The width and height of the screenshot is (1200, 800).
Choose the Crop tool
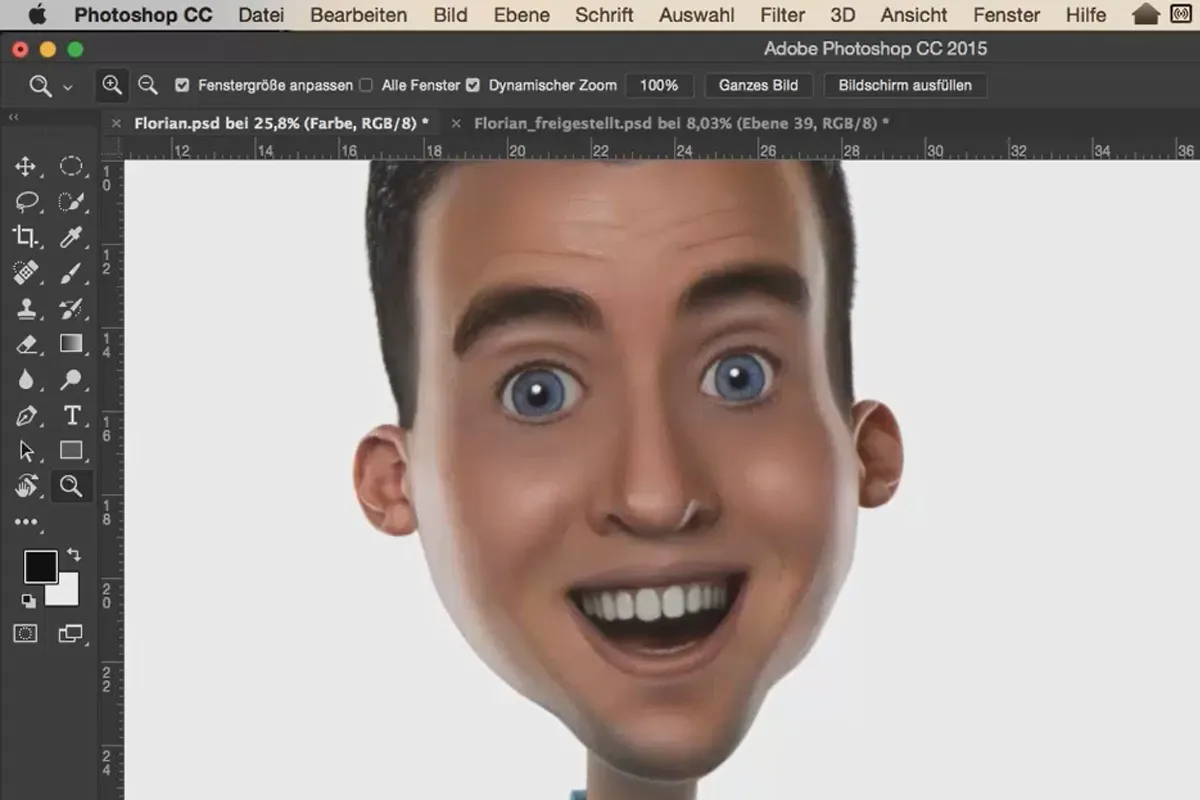tap(26, 237)
